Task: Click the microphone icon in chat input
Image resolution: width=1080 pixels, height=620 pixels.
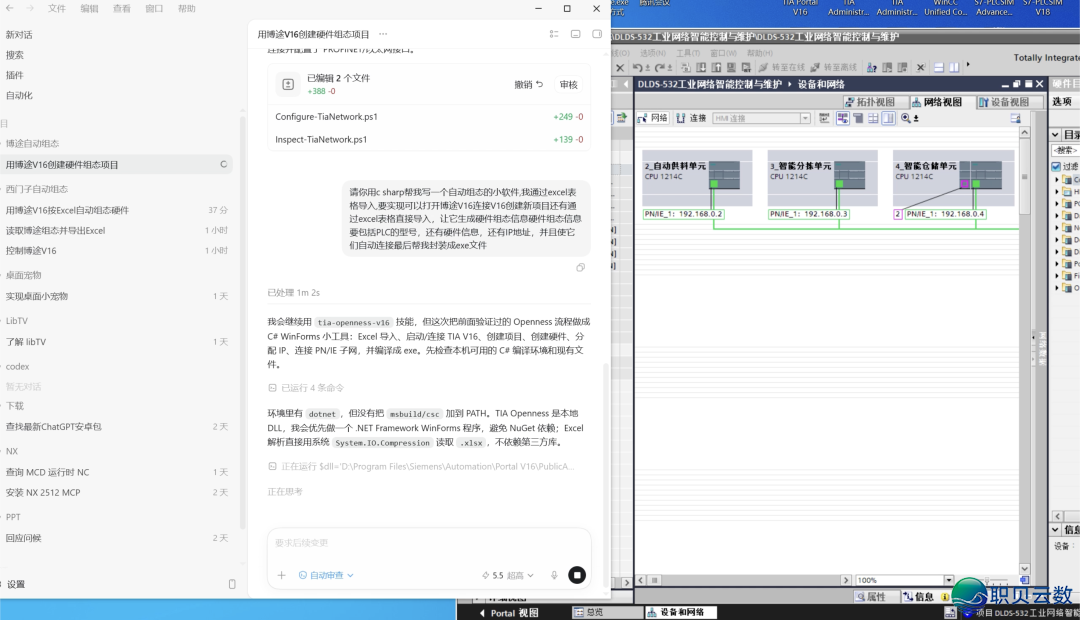Action: click(x=554, y=575)
